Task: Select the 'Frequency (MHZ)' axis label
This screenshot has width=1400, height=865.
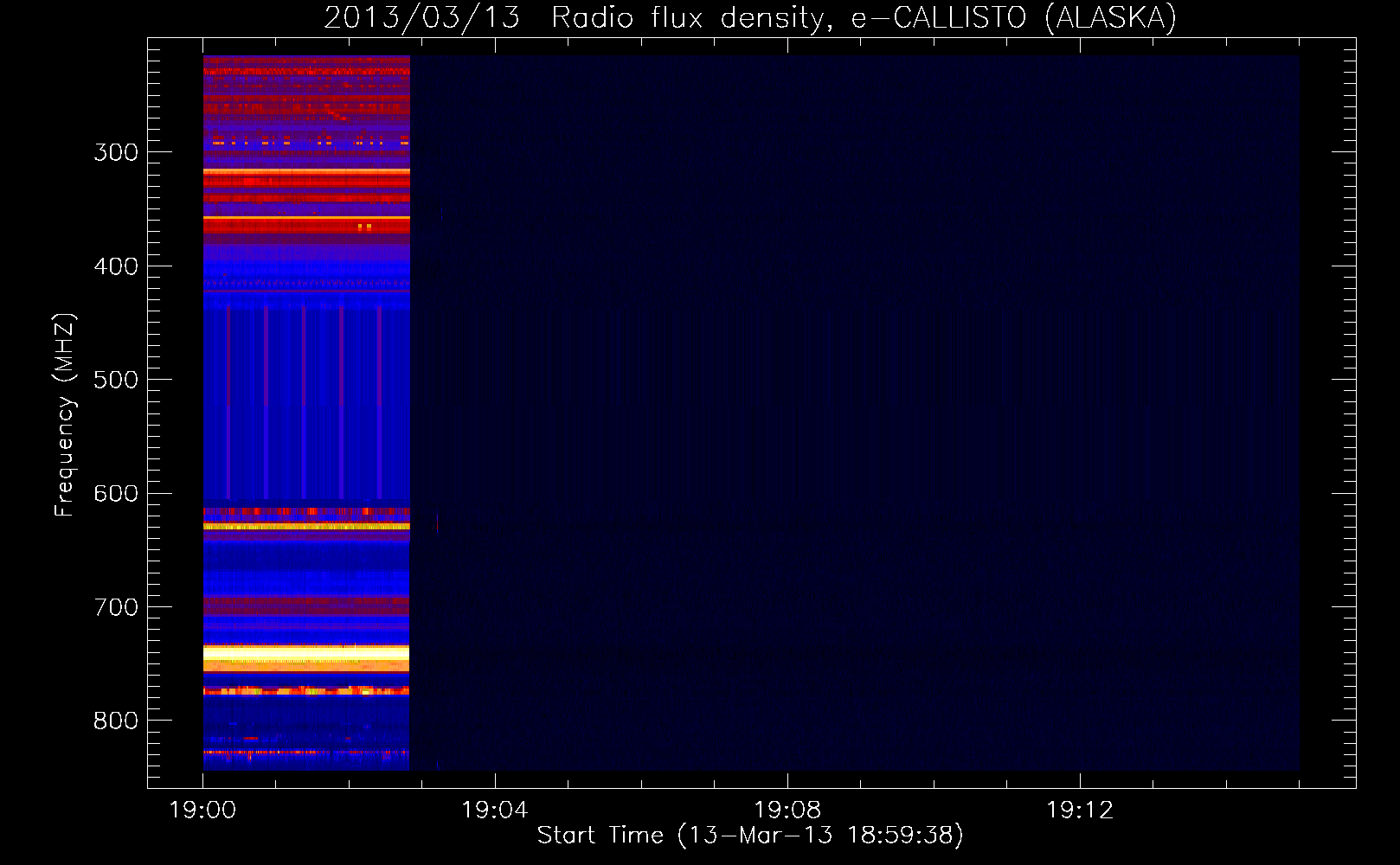Action: [65, 415]
